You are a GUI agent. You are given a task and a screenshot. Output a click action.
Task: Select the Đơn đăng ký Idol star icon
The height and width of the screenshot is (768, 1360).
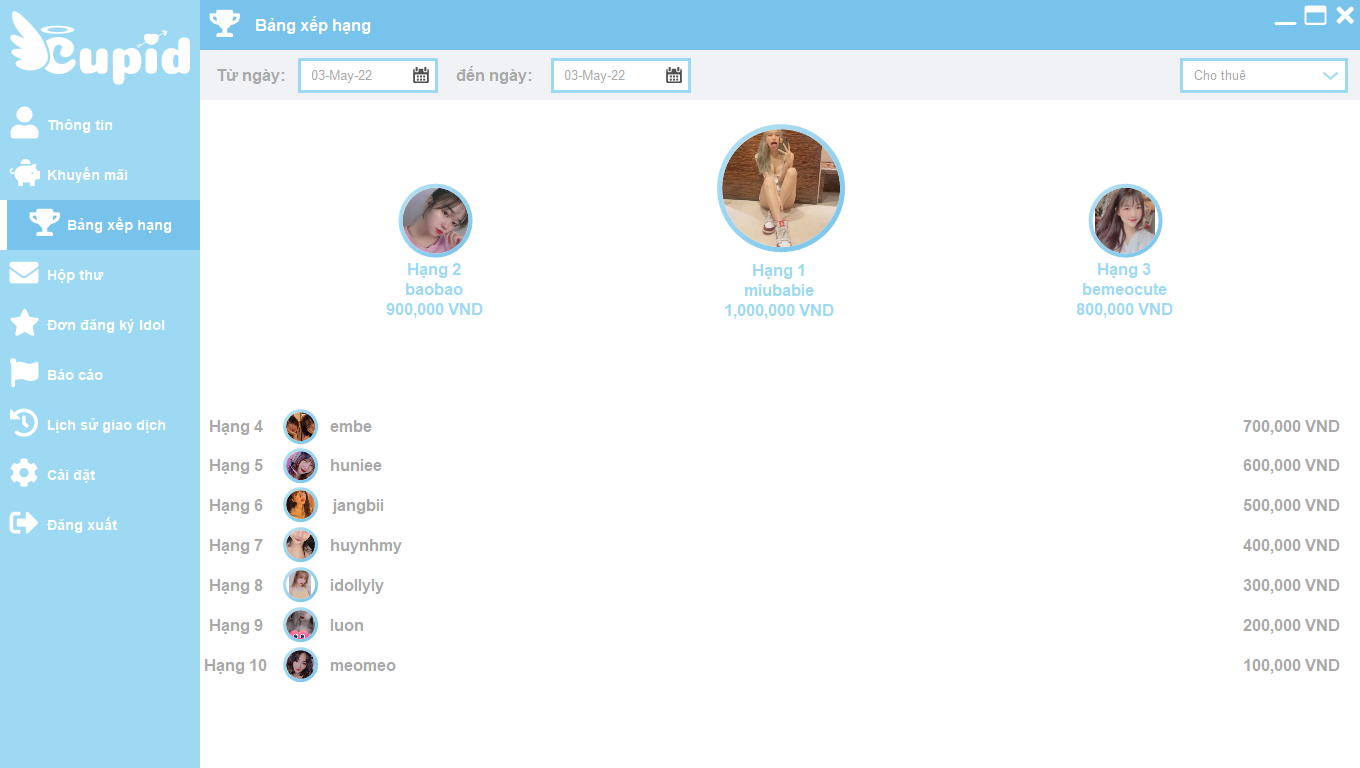click(24, 324)
